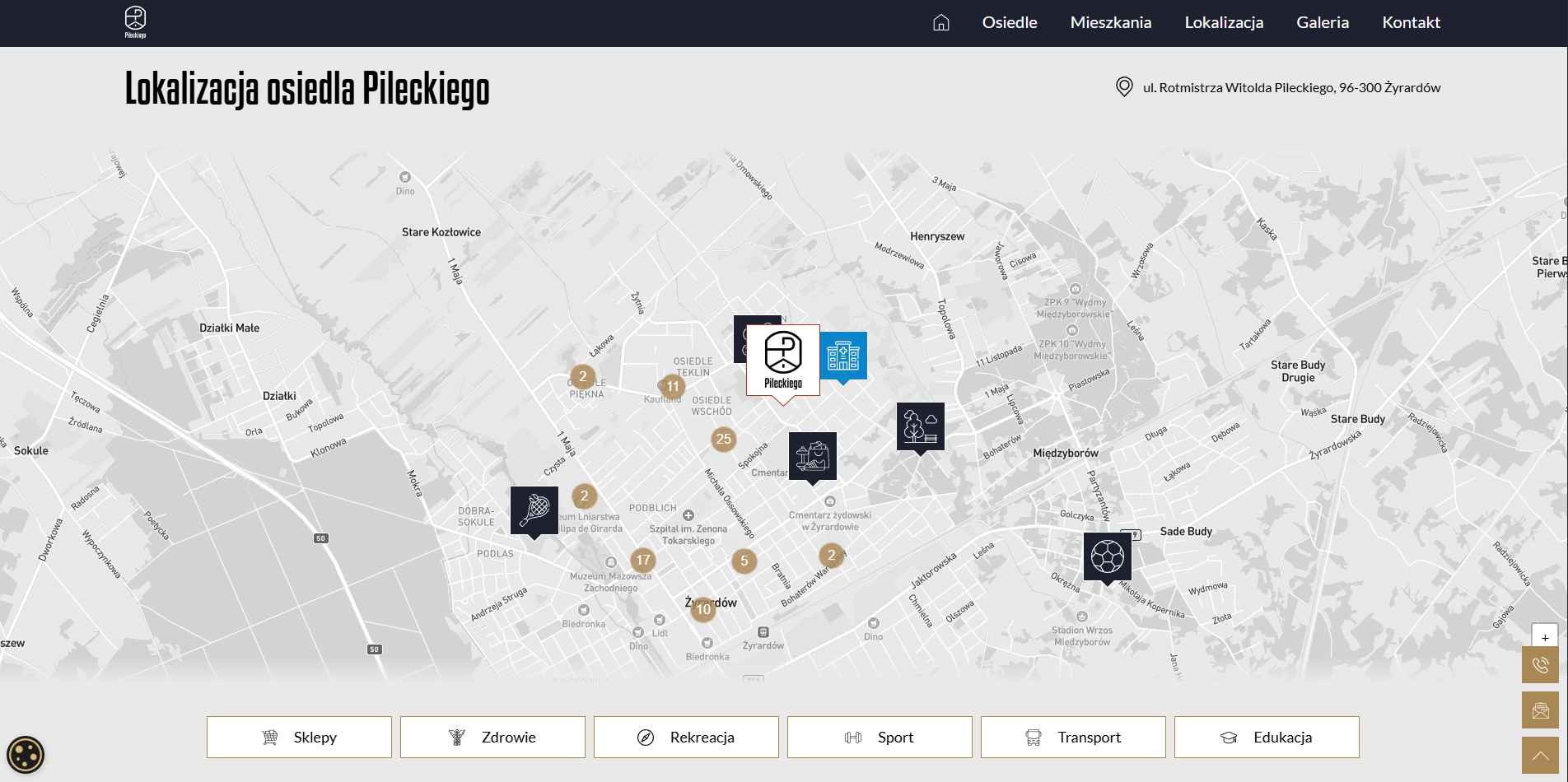
Task: Click the Stare Kozłowice label on the map
Action: pos(441,232)
